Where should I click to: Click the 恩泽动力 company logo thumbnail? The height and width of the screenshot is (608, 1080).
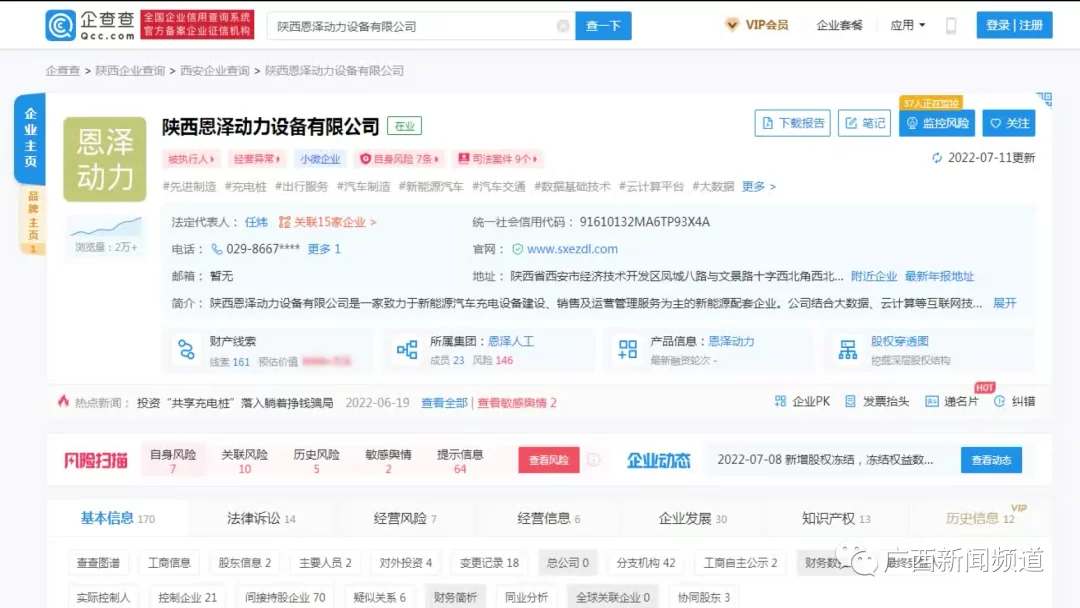point(105,159)
